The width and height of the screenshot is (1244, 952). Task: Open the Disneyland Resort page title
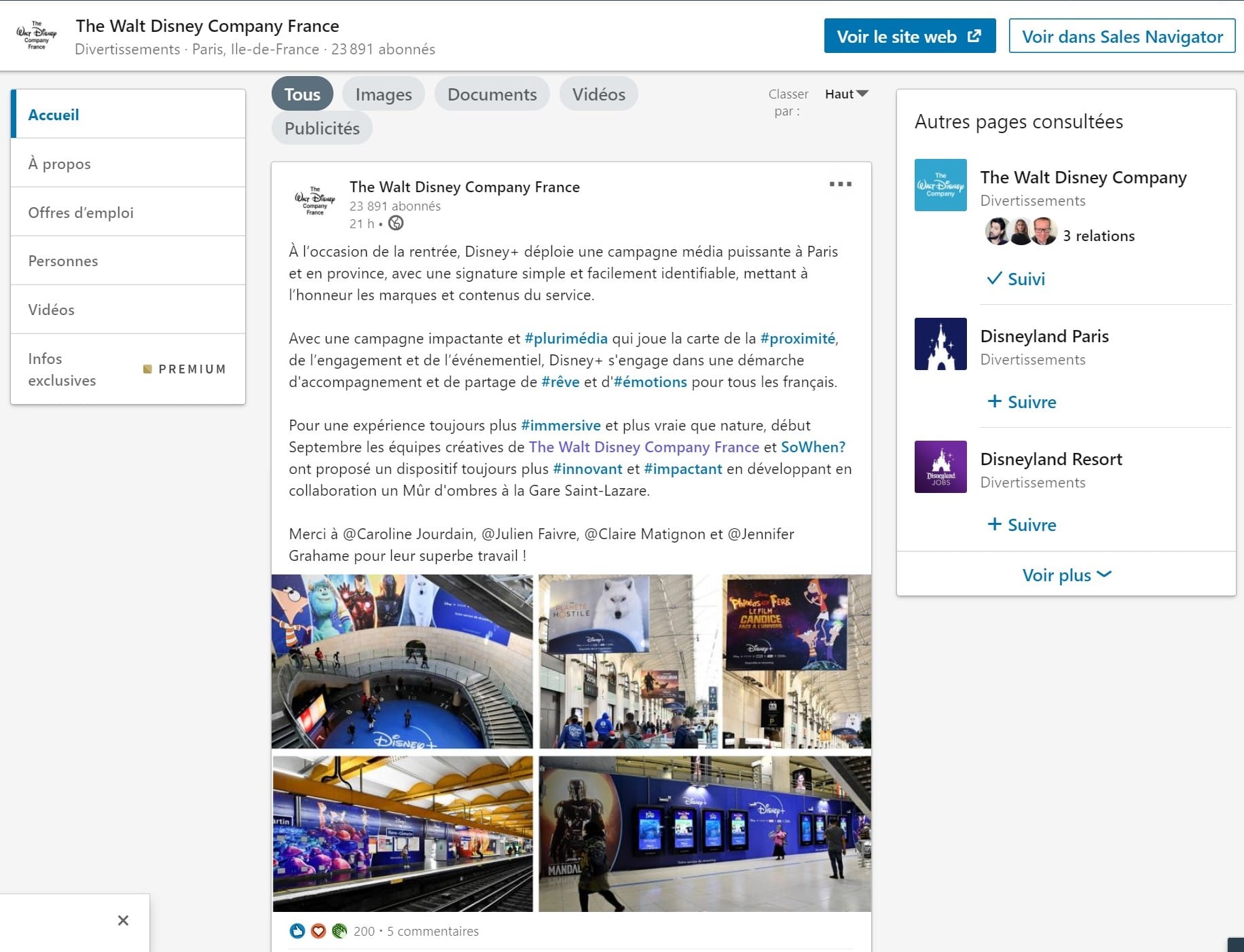coord(1051,458)
